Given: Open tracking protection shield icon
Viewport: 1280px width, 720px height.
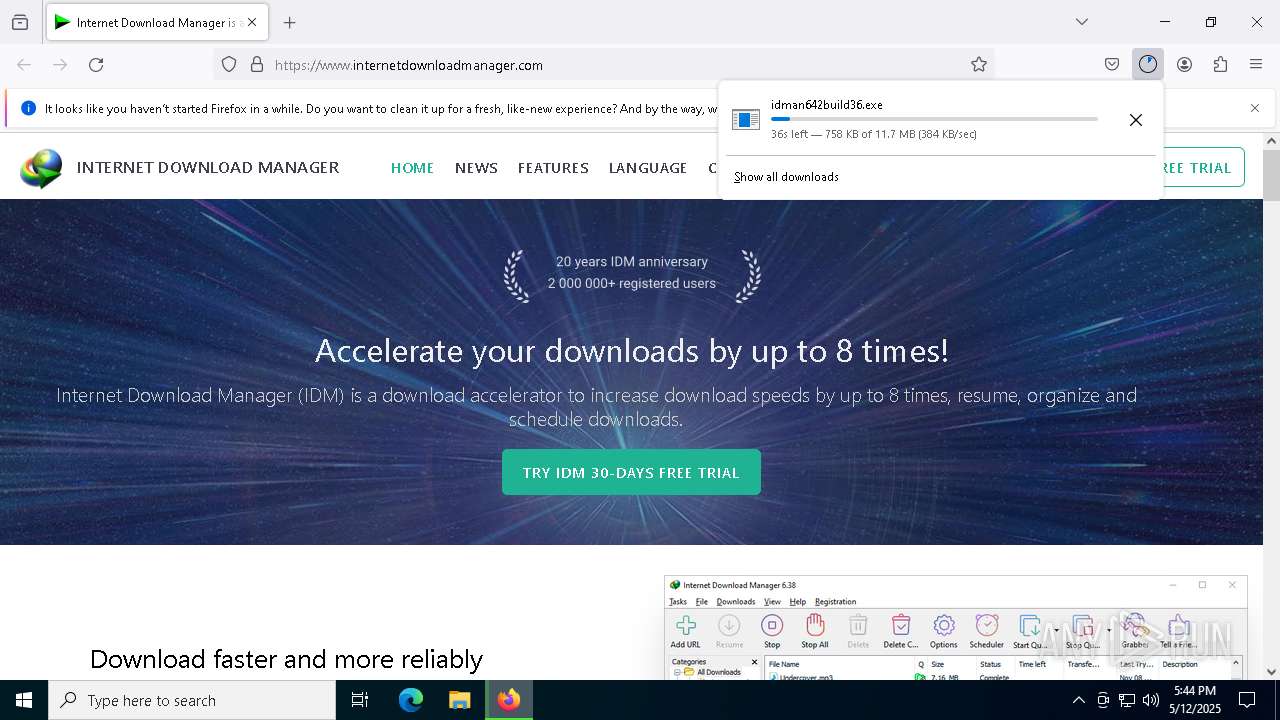Looking at the screenshot, I should [229, 64].
